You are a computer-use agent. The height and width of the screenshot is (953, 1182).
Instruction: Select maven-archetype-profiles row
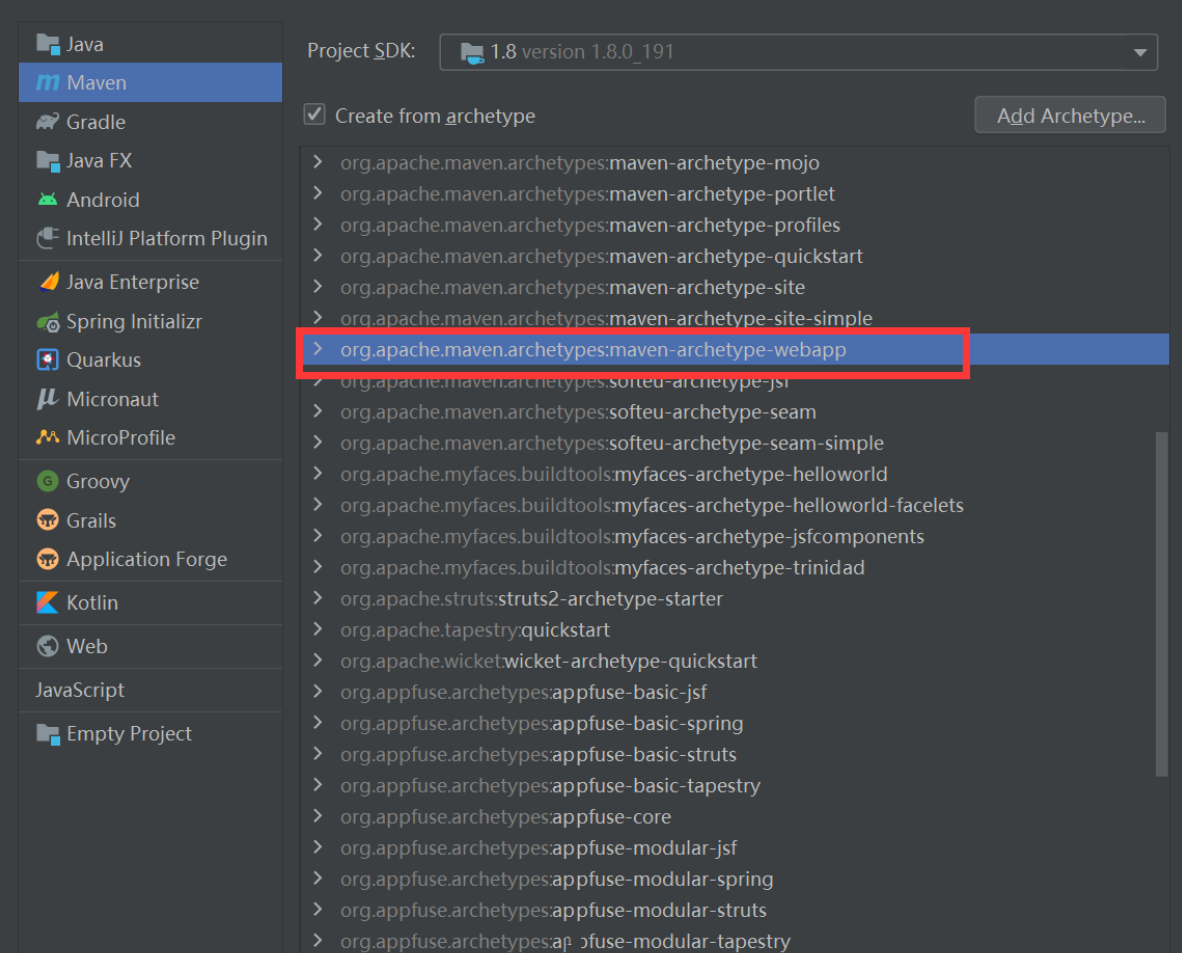(735, 225)
